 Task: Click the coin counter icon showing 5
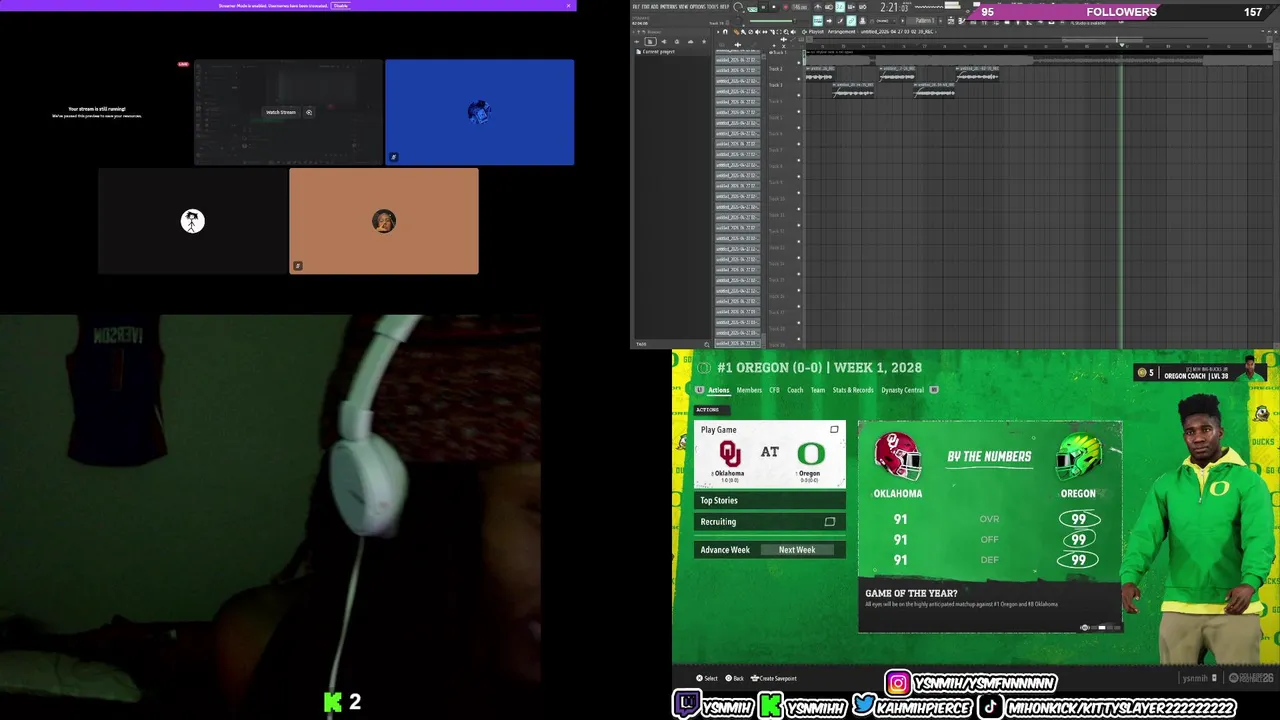pos(1141,372)
